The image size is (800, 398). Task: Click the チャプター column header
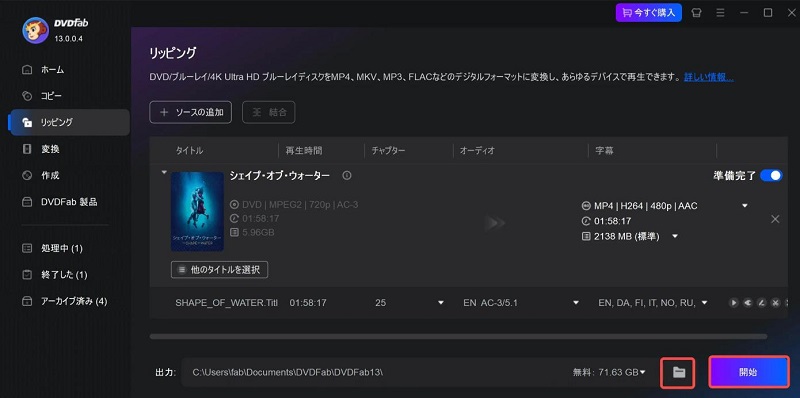[388, 151]
